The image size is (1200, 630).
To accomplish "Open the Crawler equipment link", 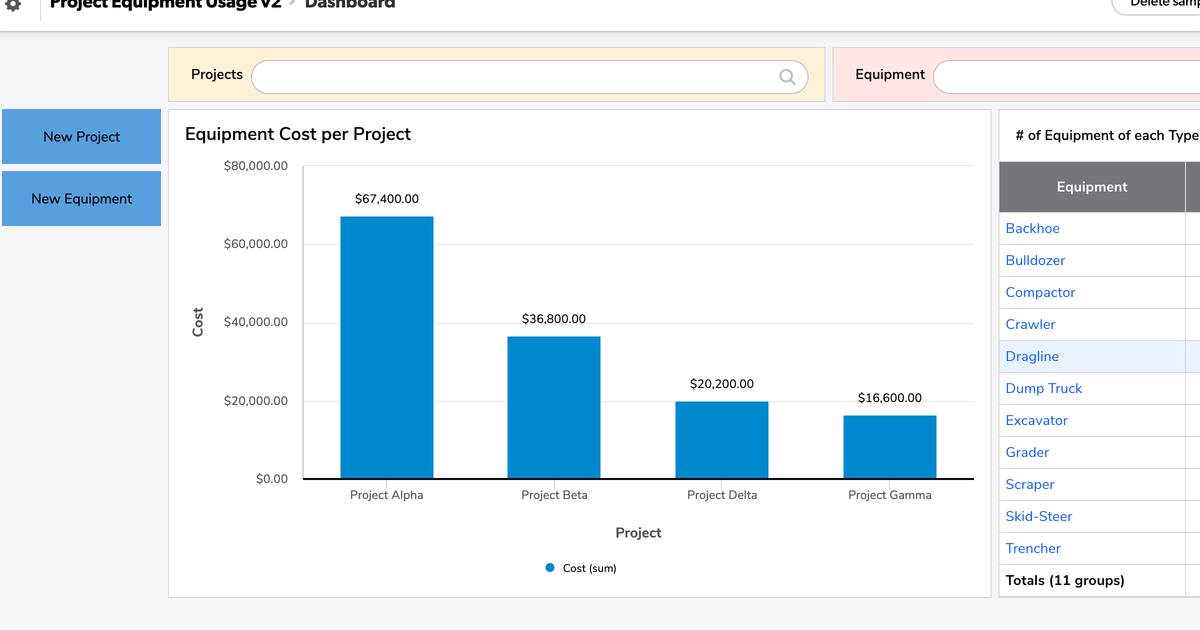I will [1030, 325].
